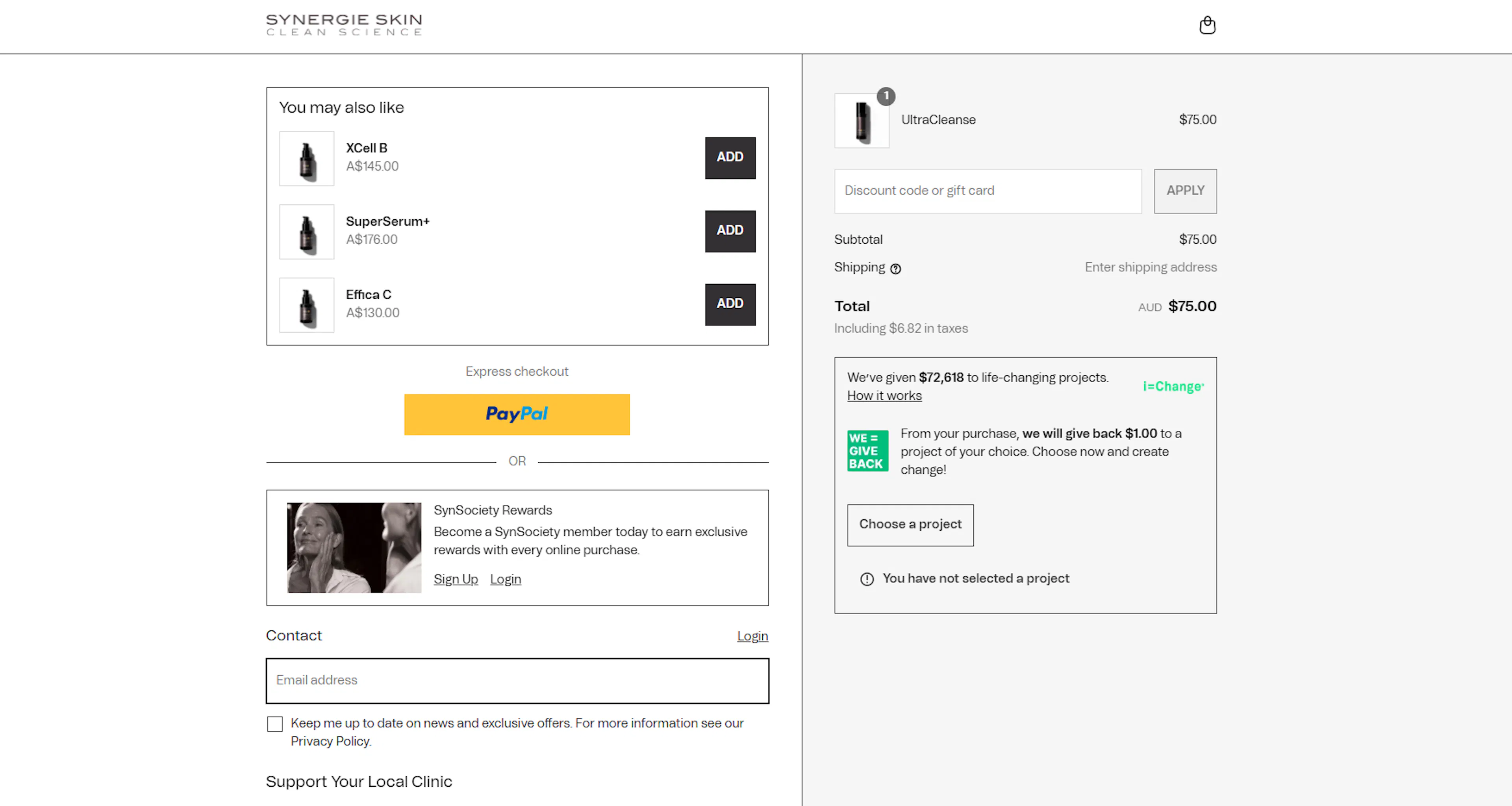This screenshot has height=806, width=1512.
Task: Click the Total label
Action: tap(852, 306)
